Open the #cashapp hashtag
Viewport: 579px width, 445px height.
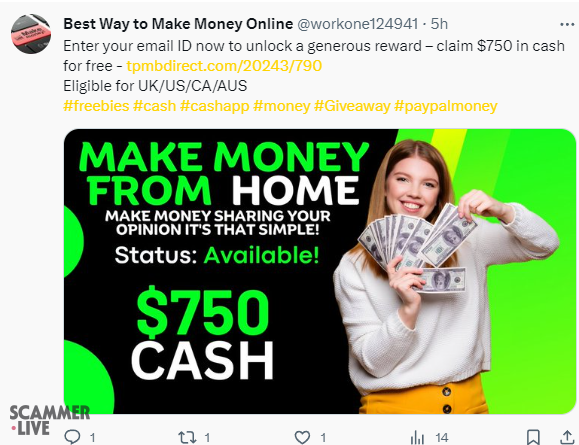click(215, 106)
